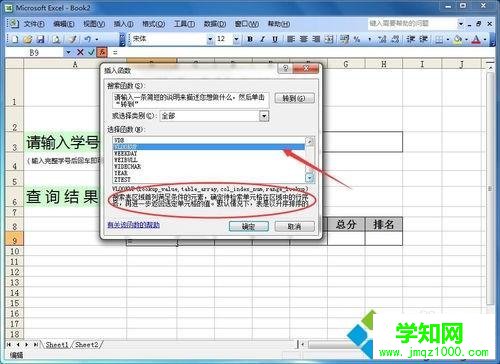The height and width of the screenshot is (364, 500).
Task: Switch to the Sheet1 tab
Action: tap(57, 345)
